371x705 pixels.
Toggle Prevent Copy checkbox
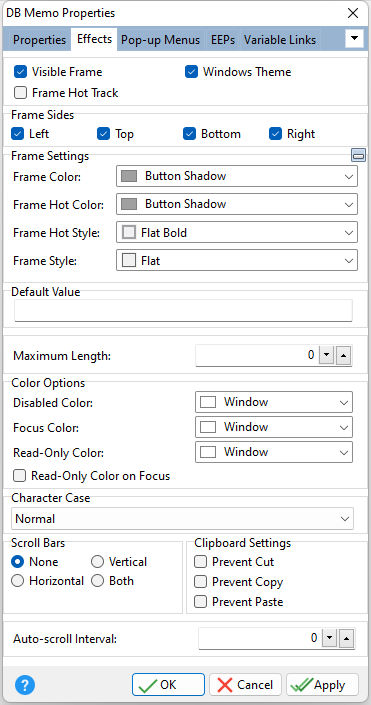pyautogui.click(x=200, y=581)
